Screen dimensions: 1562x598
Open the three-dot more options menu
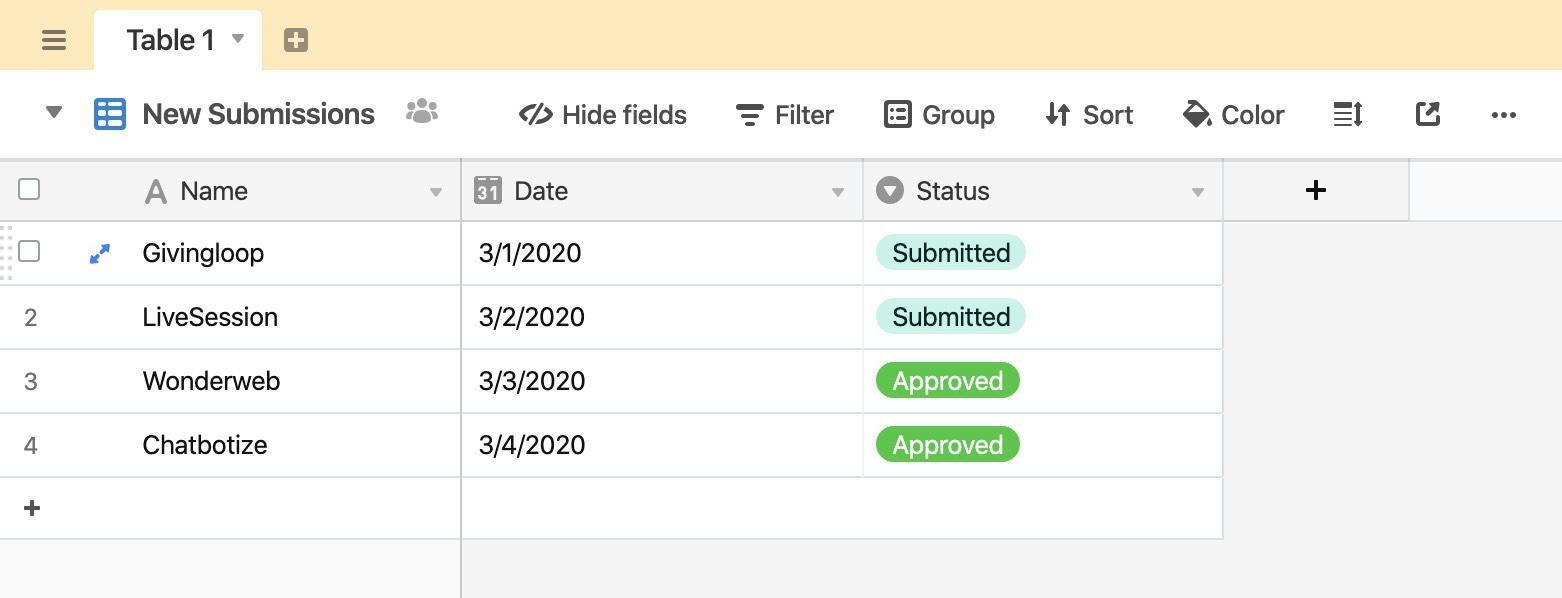point(1504,115)
